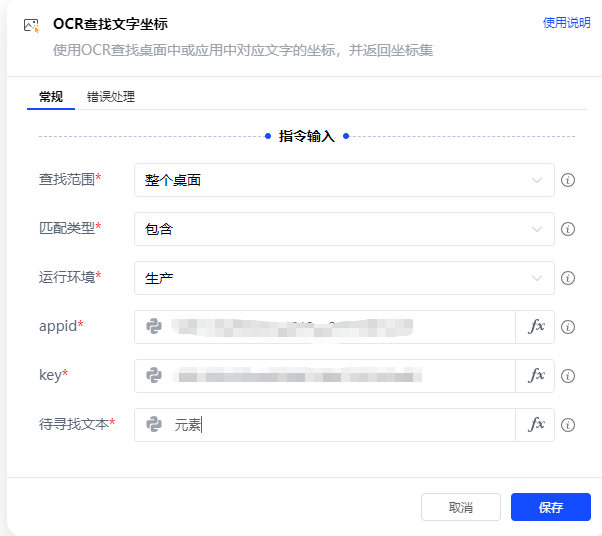Click the 取消 button
Screen dimensions: 602x536
pos(461,507)
